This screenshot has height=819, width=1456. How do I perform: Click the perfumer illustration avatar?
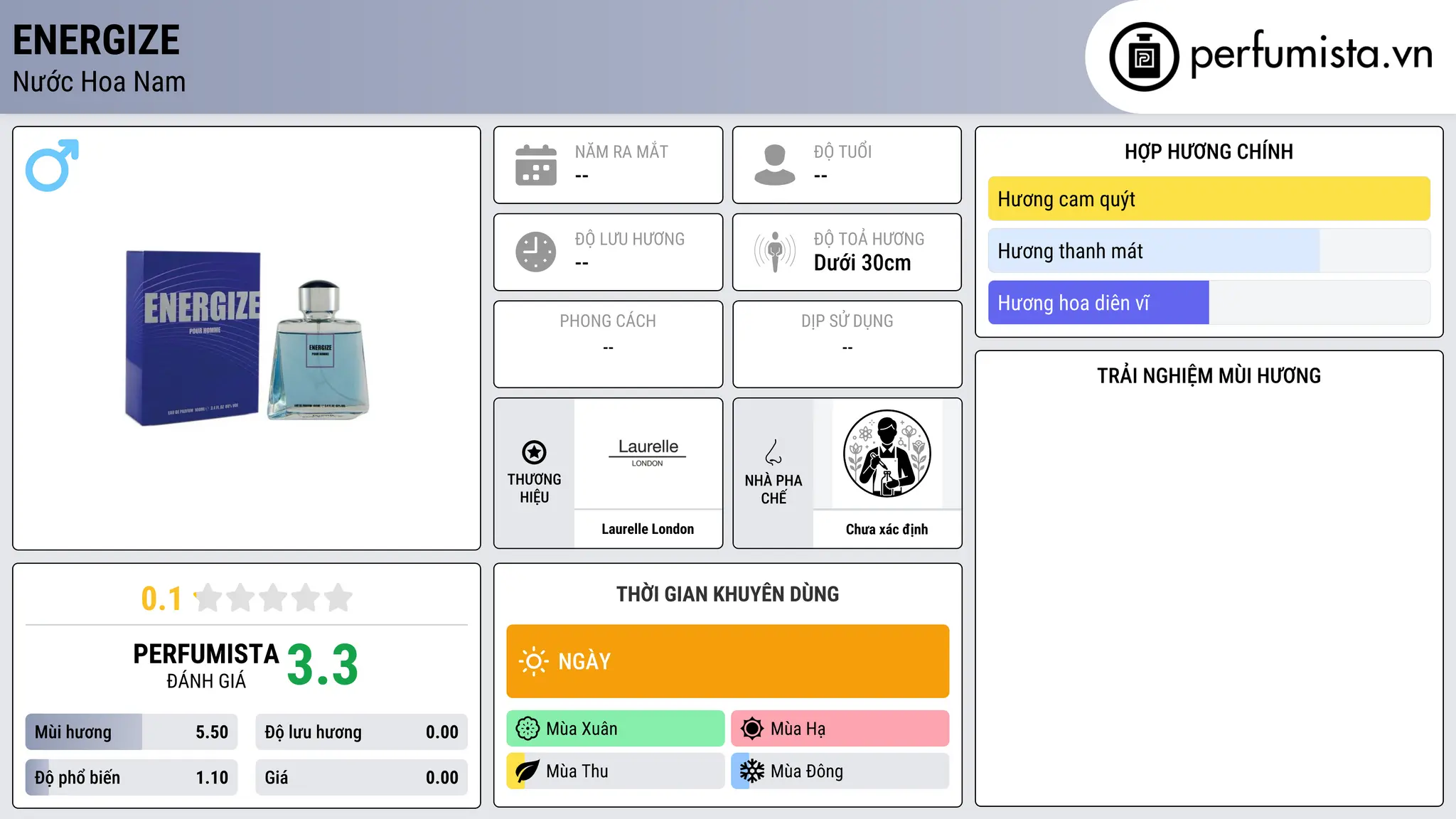[x=887, y=454]
